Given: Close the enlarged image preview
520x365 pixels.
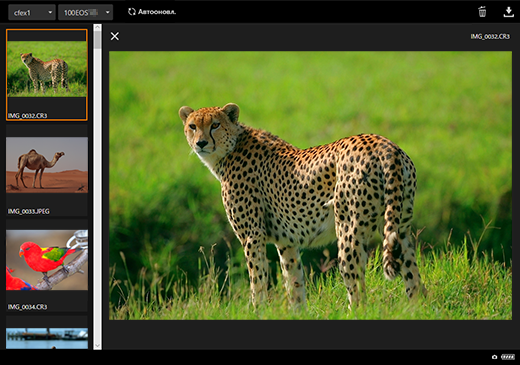Looking at the screenshot, I should pyautogui.click(x=115, y=36).
